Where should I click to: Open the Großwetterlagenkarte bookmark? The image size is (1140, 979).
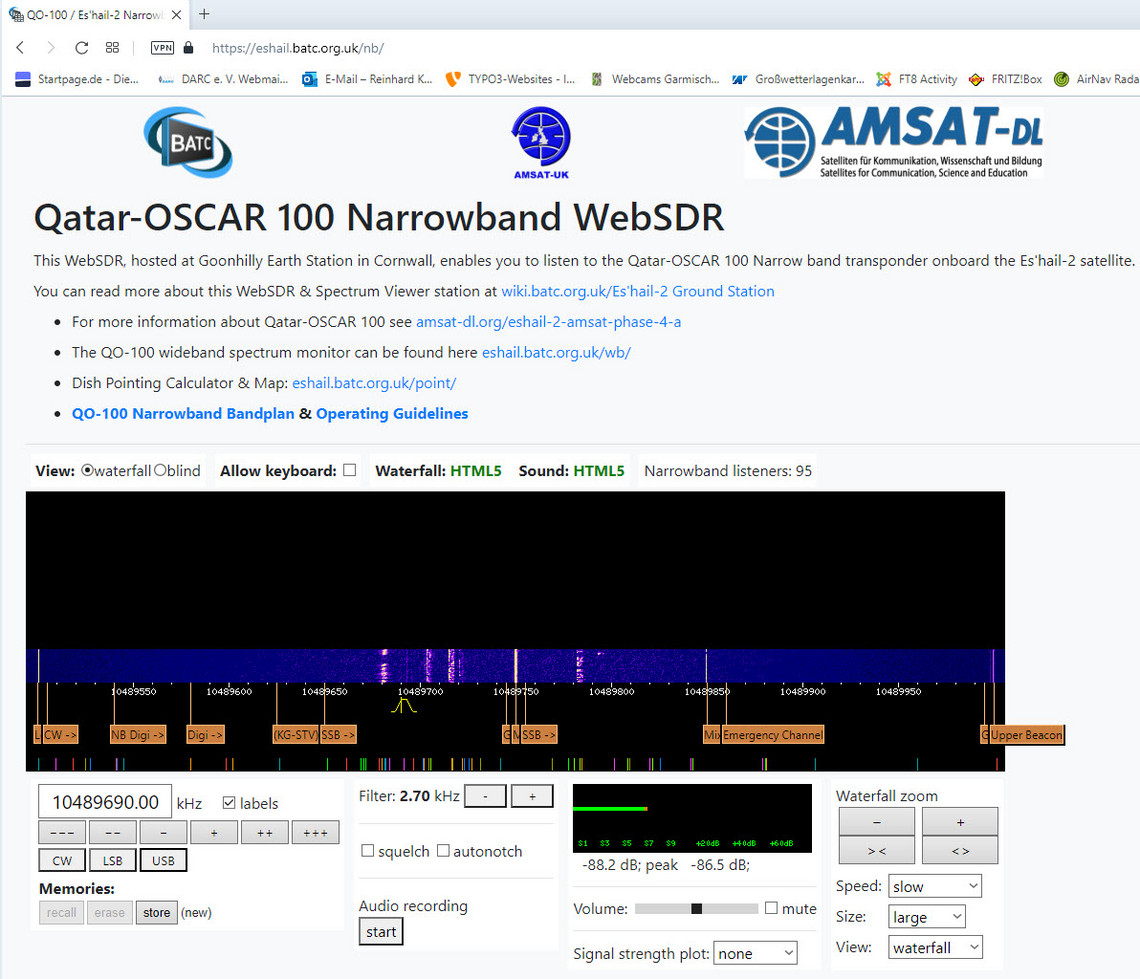click(798, 79)
